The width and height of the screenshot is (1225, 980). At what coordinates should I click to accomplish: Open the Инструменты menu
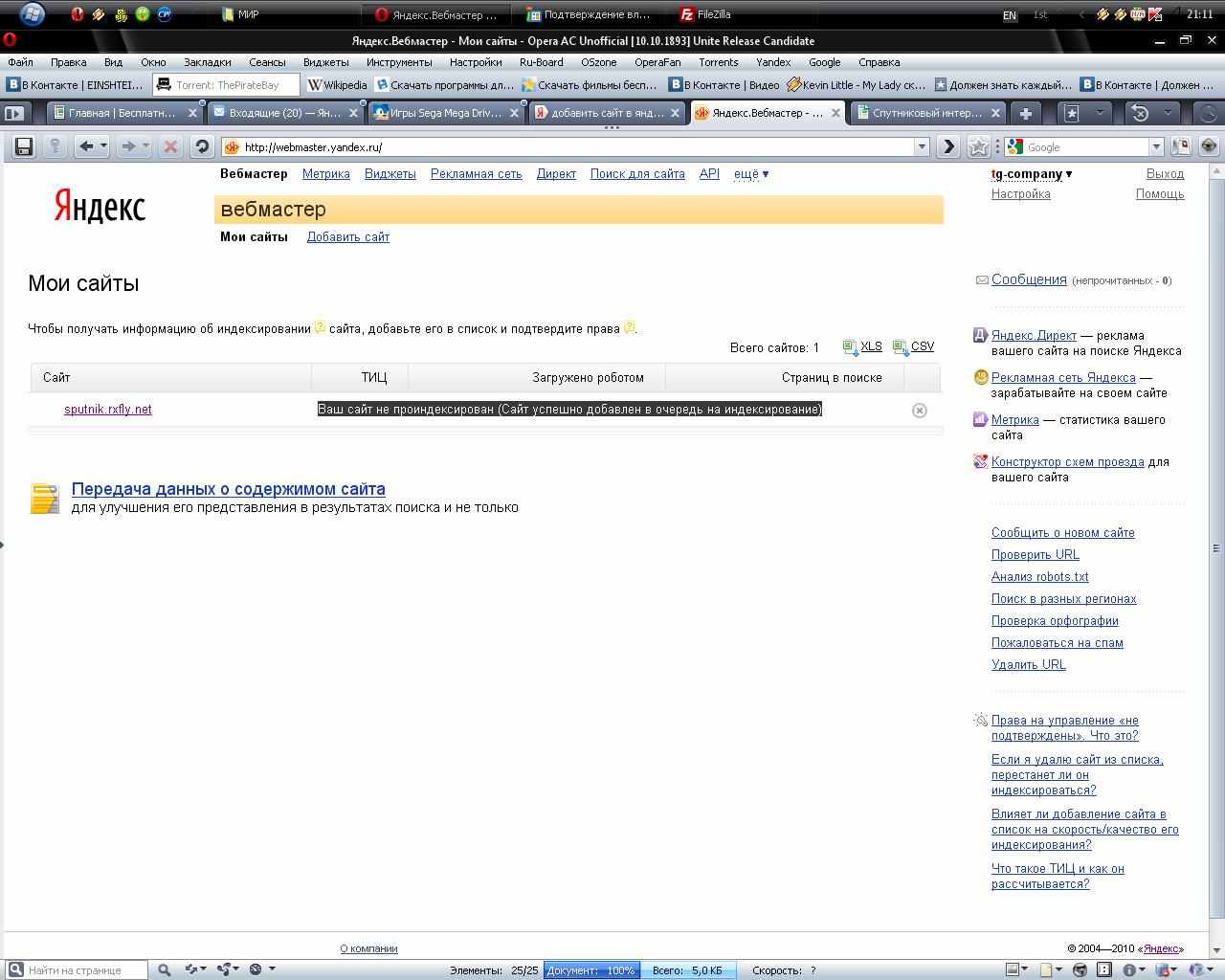399,62
